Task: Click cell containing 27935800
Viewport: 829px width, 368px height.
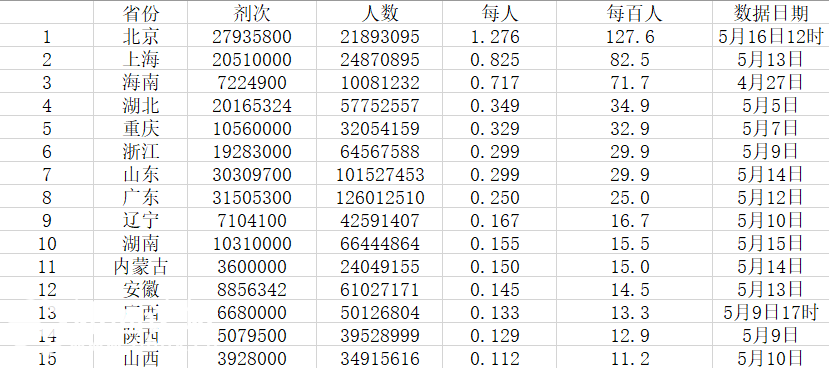Action: click(252, 36)
